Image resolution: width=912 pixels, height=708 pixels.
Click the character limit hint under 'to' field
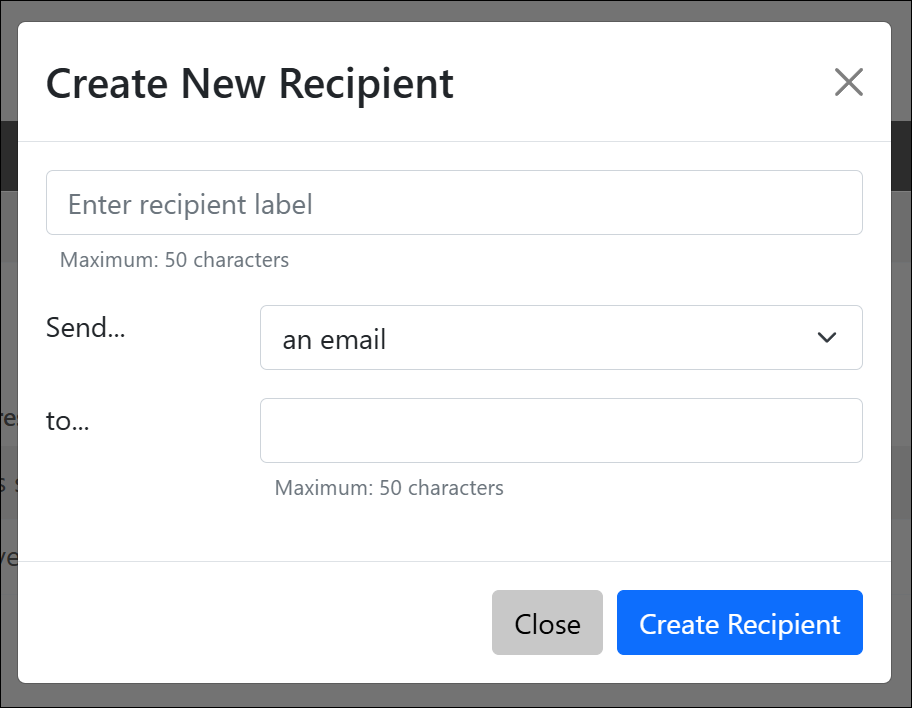(389, 489)
